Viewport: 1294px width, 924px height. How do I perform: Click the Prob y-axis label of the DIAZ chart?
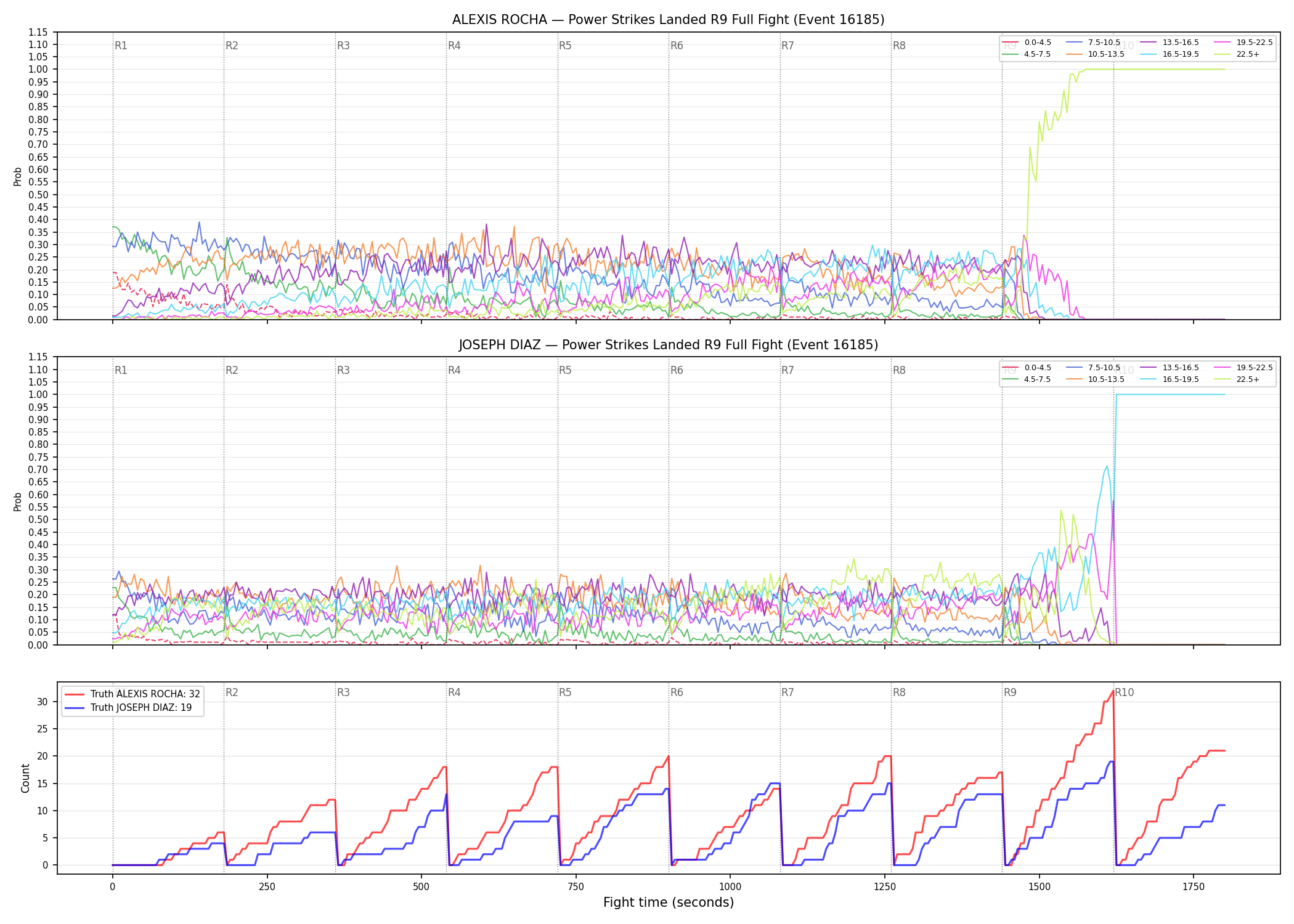click(x=18, y=501)
